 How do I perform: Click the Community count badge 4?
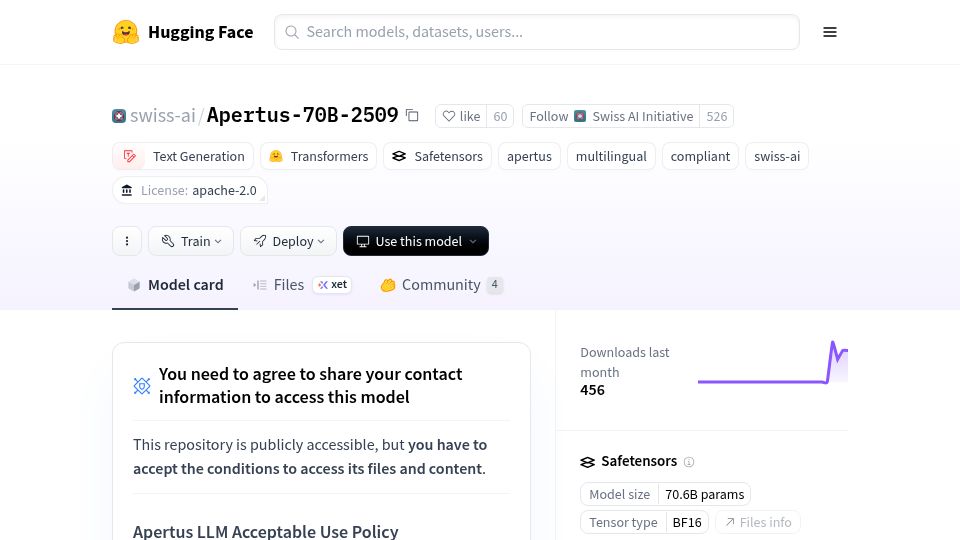click(495, 285)
